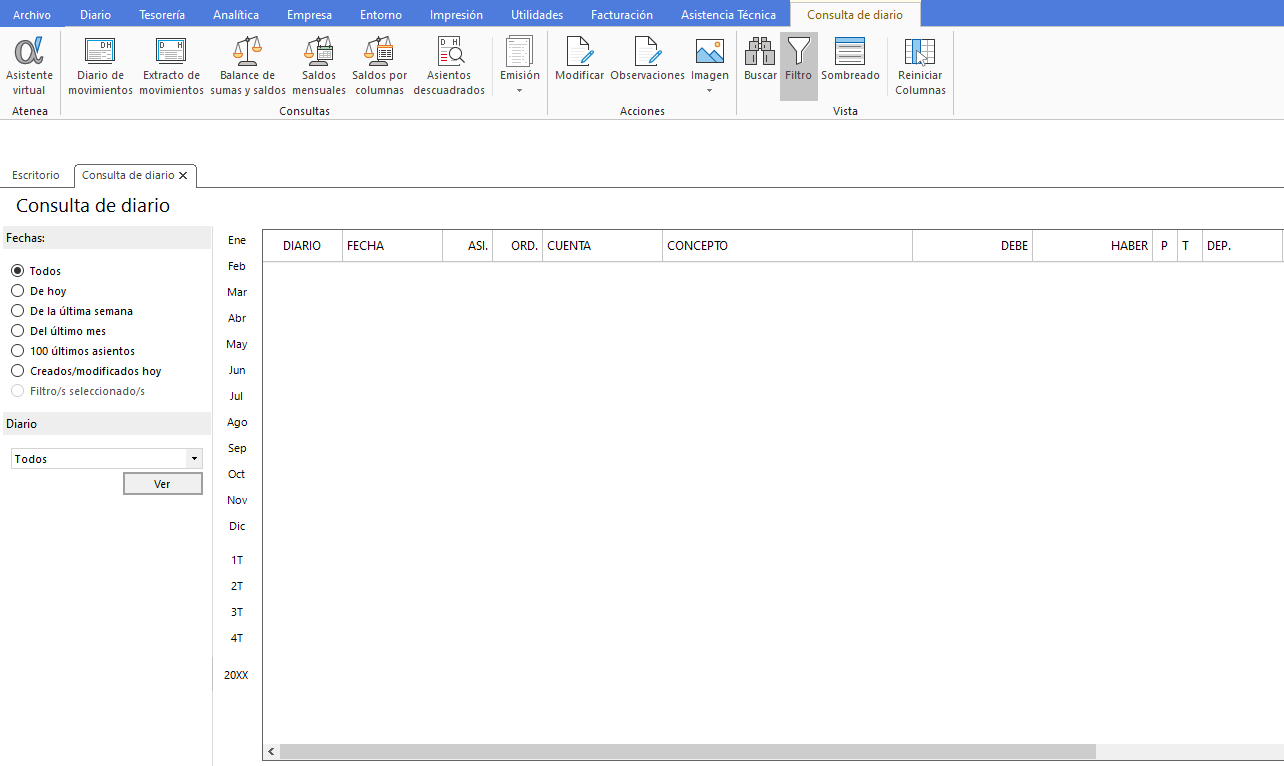
Task: Open Extracto de movimientos
Action: [x=171, y=66]
